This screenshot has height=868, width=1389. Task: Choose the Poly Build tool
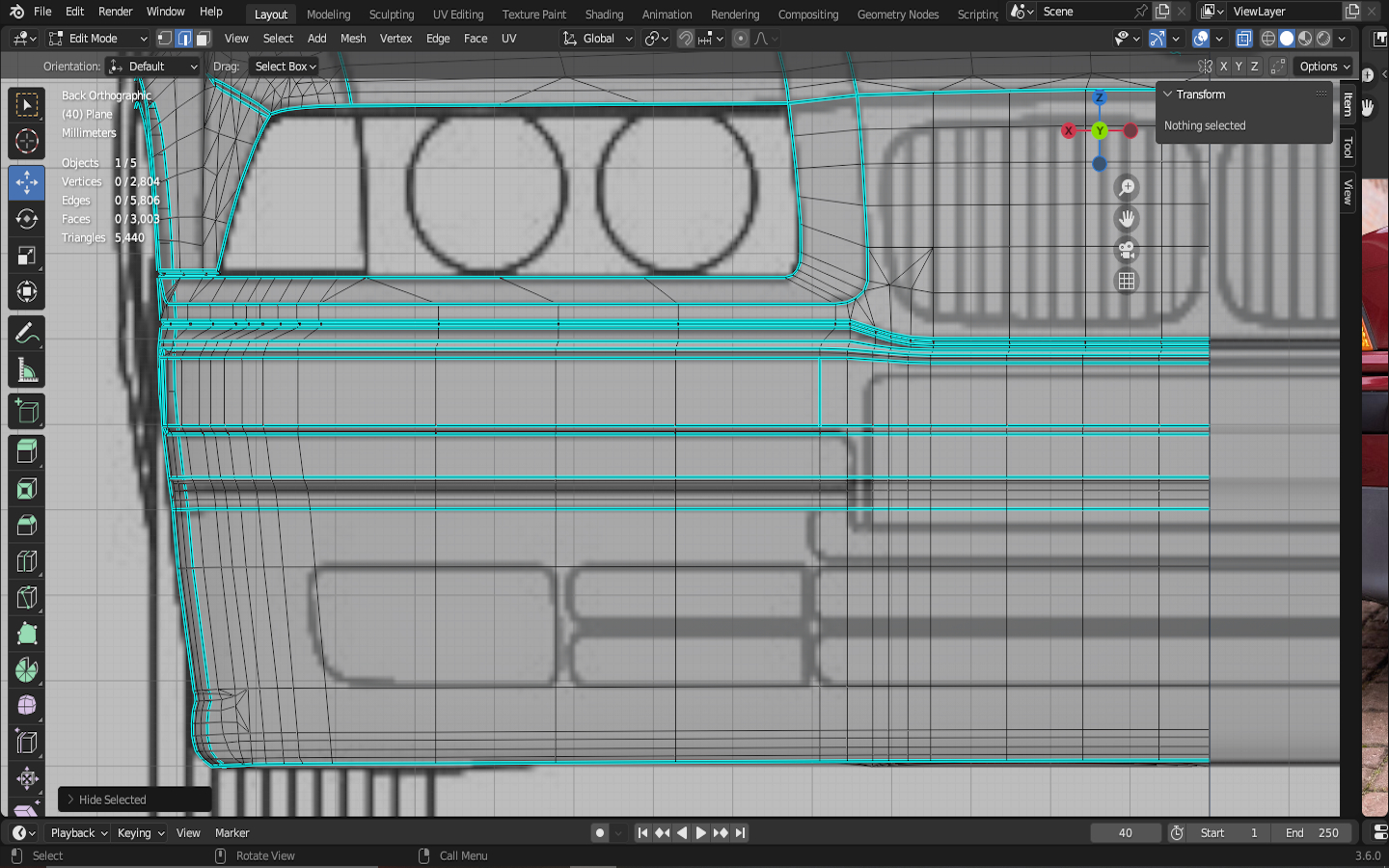pyautogui.click(x=27, y=634)
